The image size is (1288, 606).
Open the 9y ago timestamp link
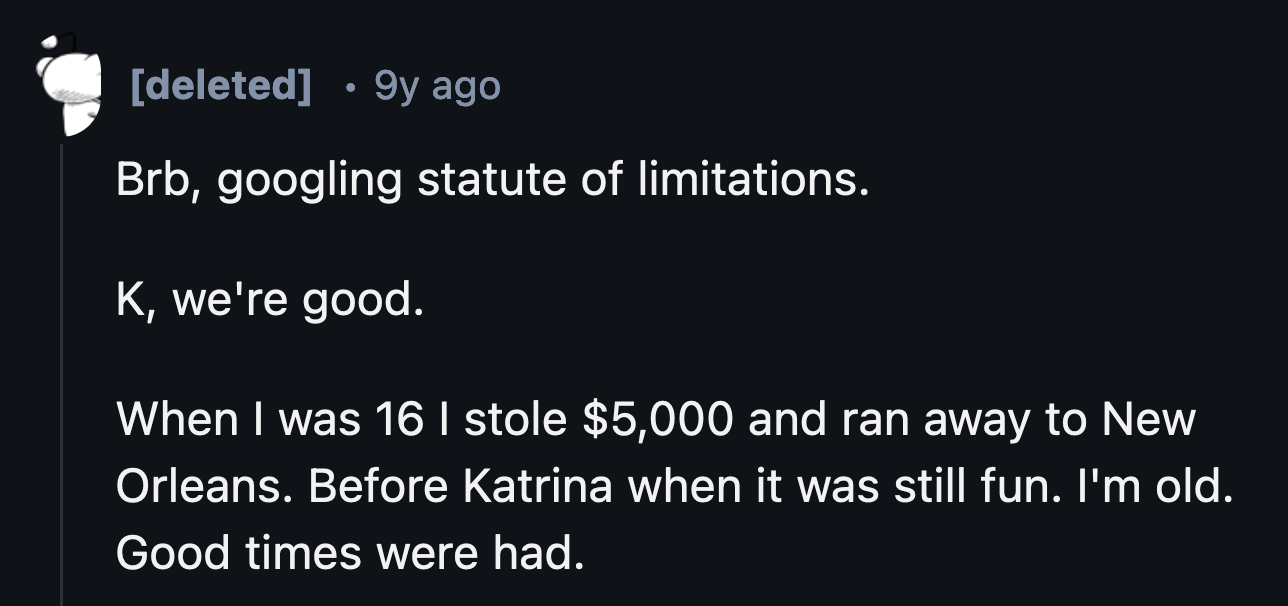pyautogui.click(x=437, y=87)
